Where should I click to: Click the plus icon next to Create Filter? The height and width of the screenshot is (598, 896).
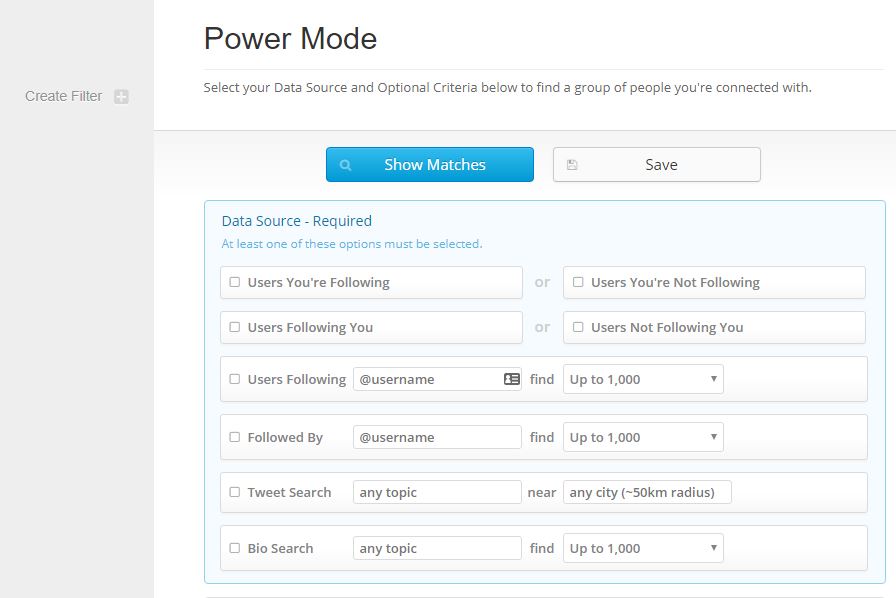(121, 97)
